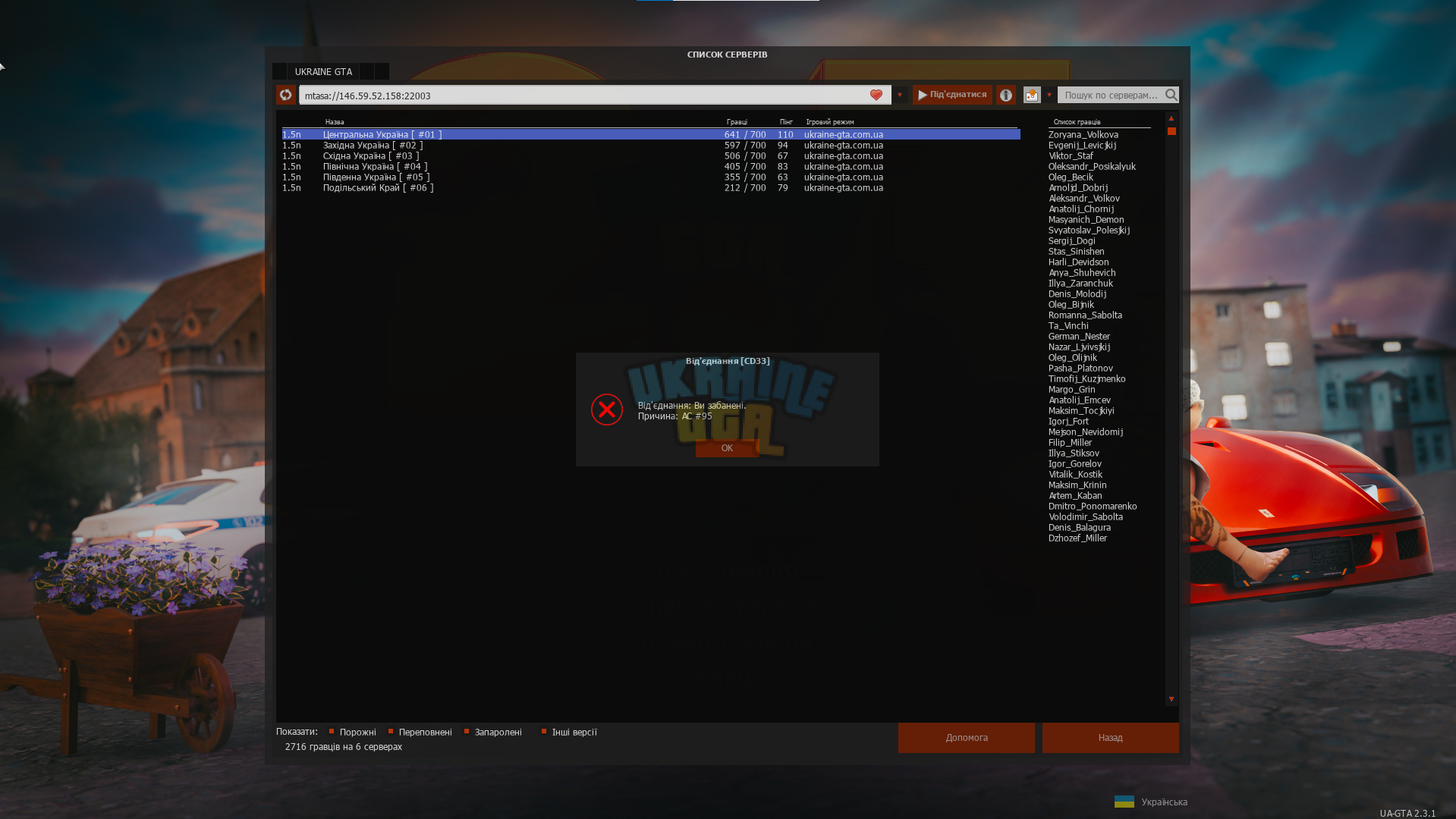
Task: Click player Margo_Grin in the player list
Action: [1072, 389]
